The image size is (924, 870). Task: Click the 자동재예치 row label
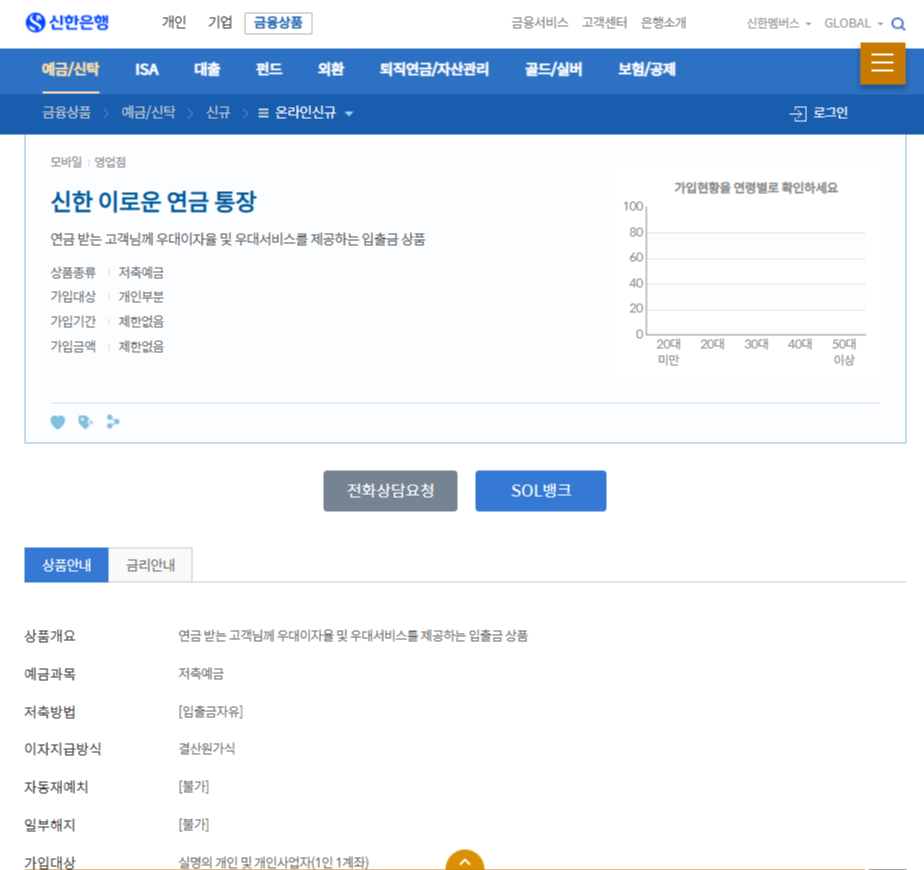[56, 787]
